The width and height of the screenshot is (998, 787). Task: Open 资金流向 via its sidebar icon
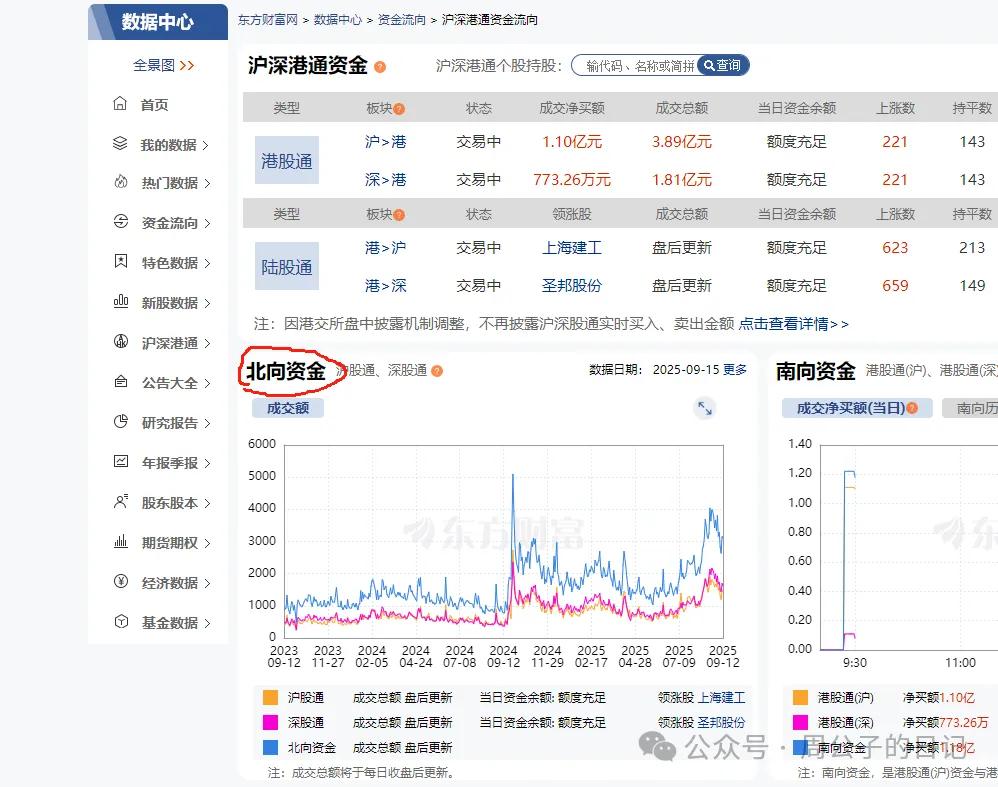pyautogui.click(x=120, y=222)
